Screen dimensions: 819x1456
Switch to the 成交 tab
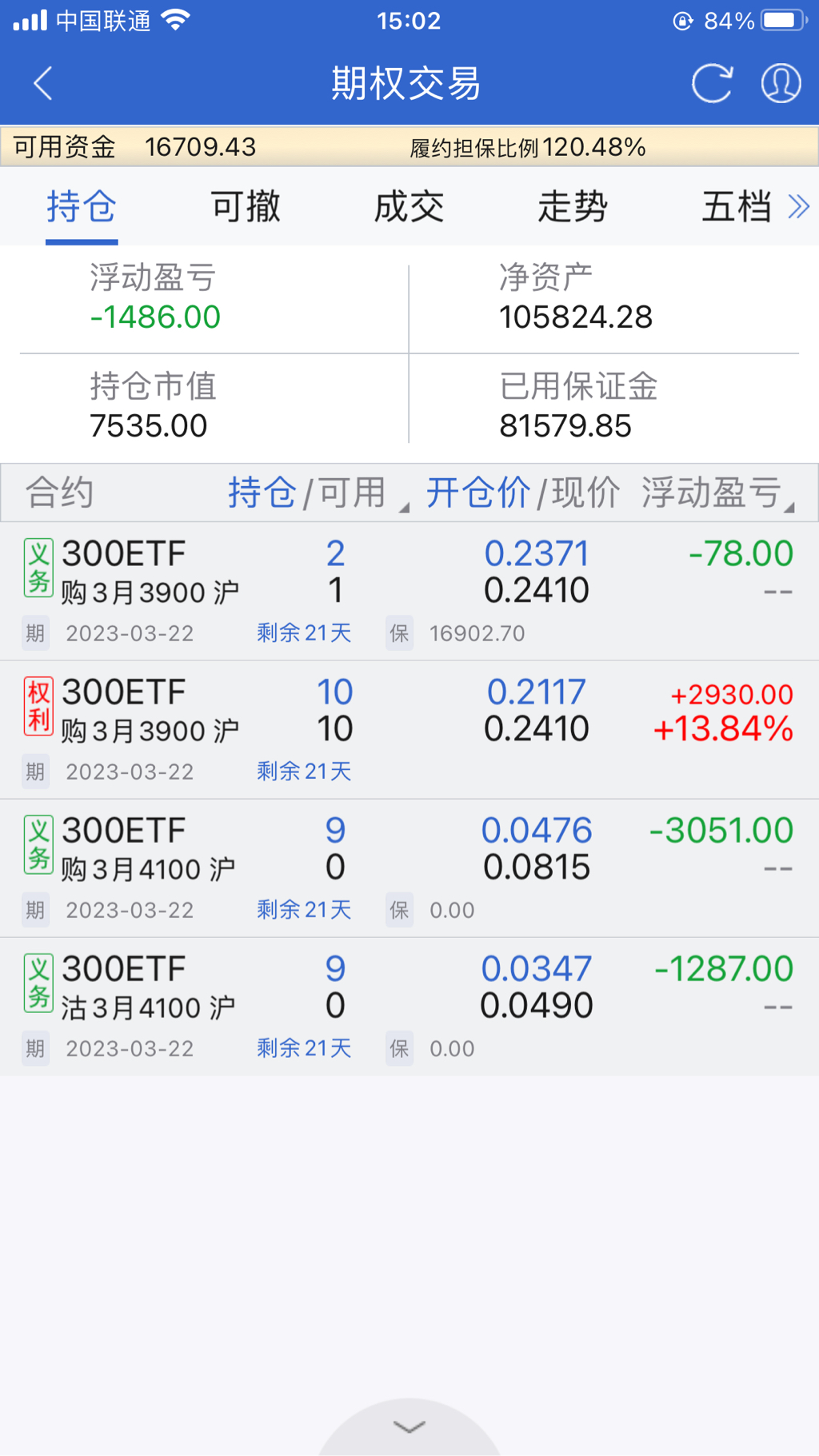(x=409, y=207)
